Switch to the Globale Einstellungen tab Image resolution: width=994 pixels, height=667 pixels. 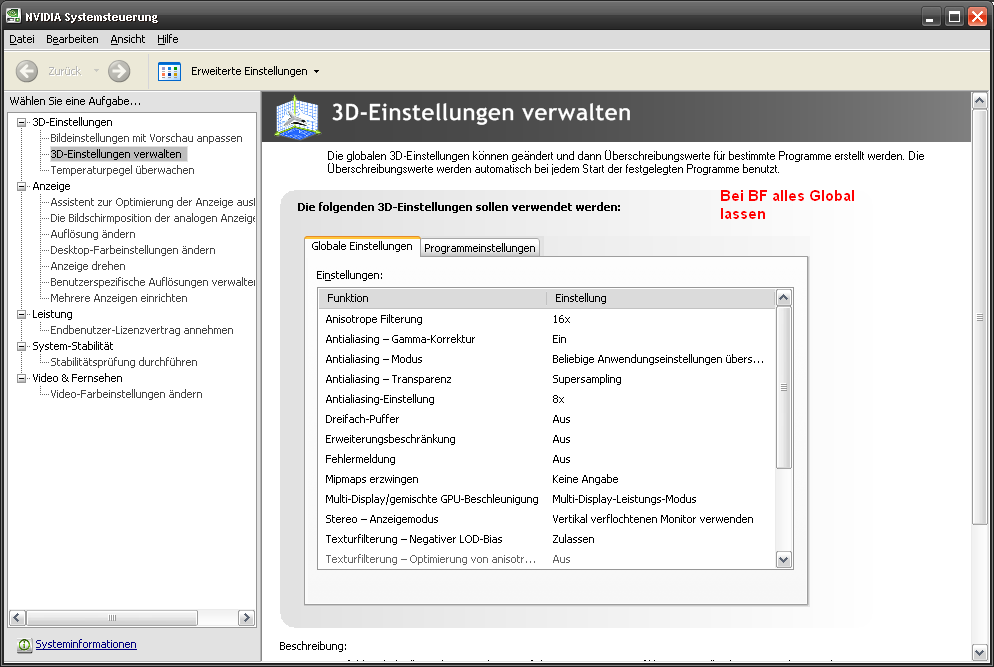click(362, 246)
